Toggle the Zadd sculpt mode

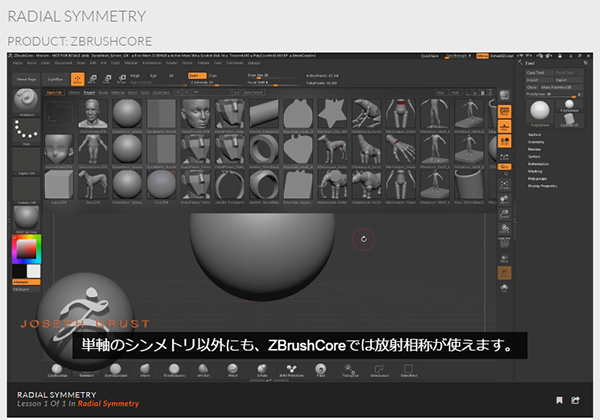click(195, 74)
